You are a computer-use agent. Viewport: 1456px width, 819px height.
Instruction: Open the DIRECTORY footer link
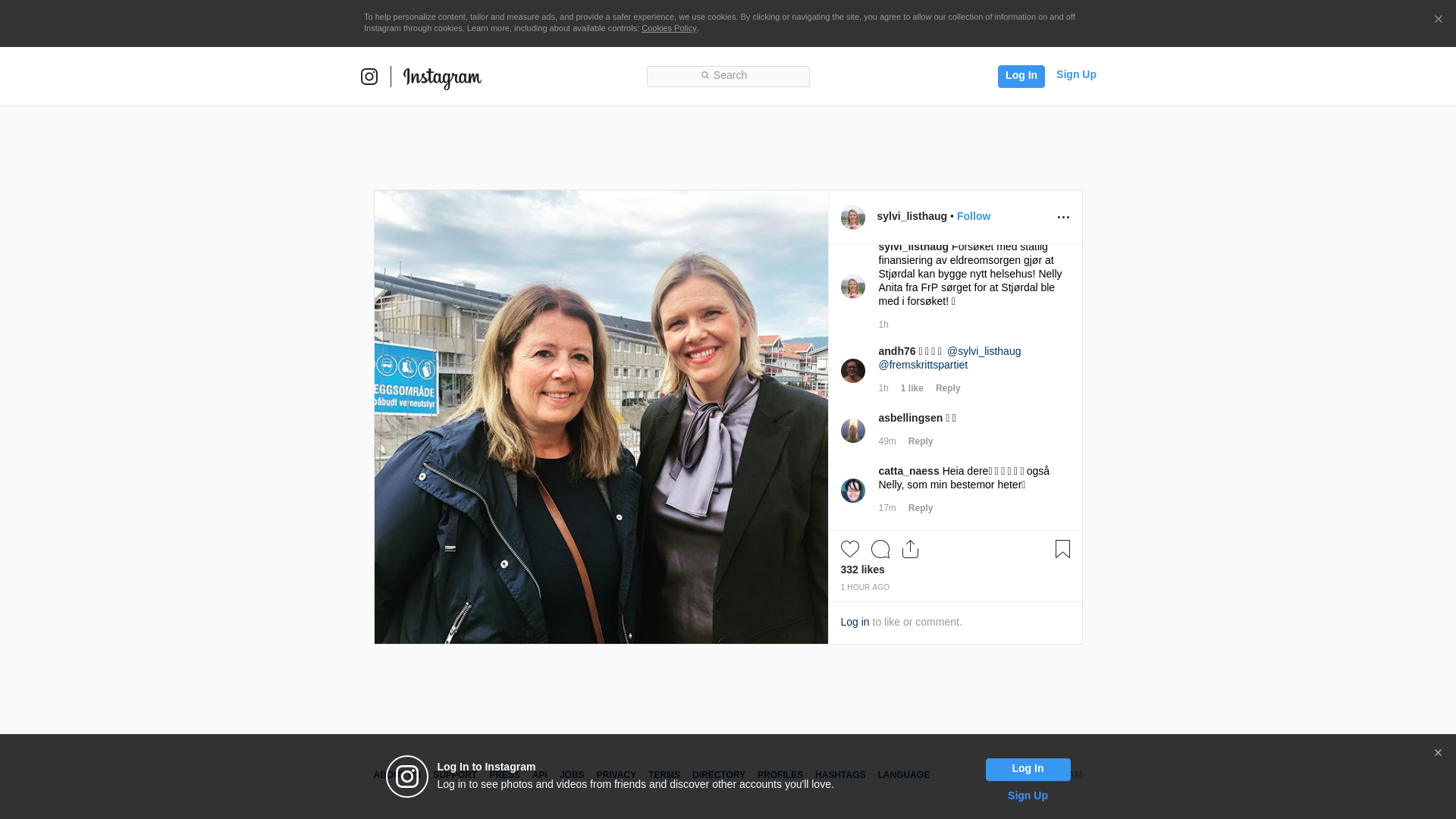click(x=718, y=775)
